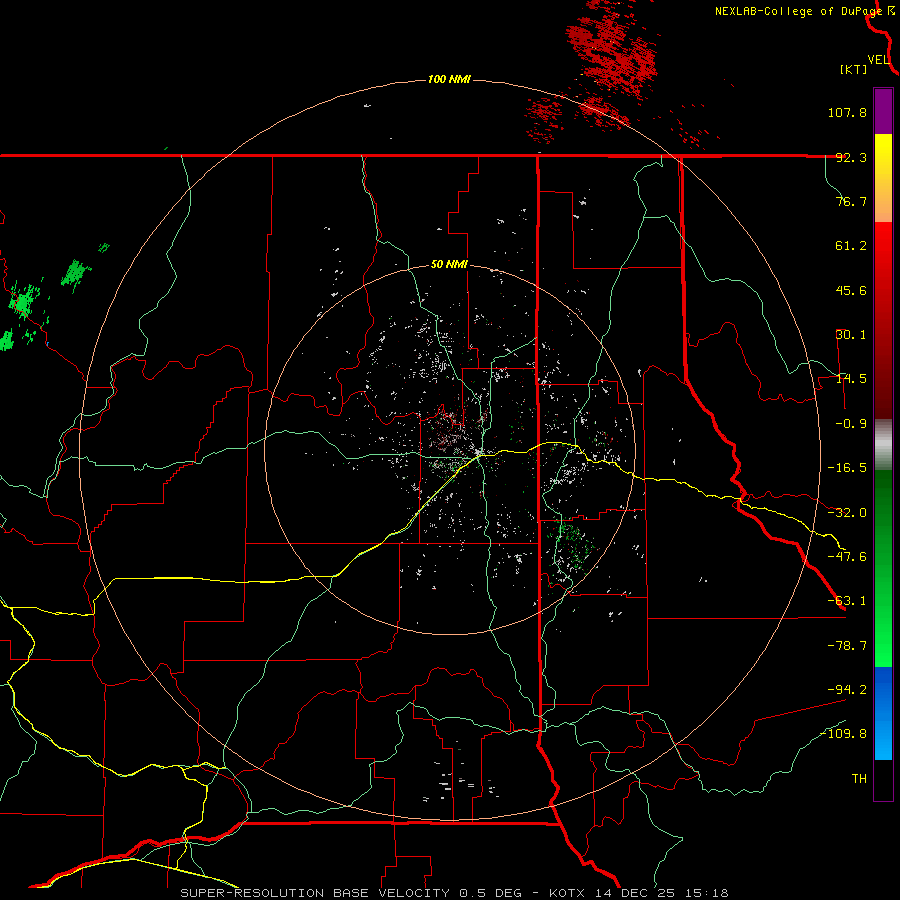Select the -16.5 velocity scale value
Screen dimensions: 900x900
(x=847, y=468)
